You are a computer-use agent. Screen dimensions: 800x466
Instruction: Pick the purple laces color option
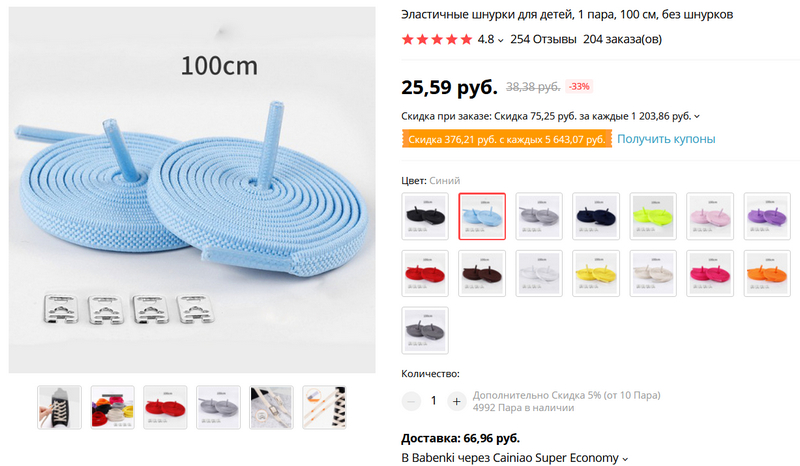click(767, 216)
